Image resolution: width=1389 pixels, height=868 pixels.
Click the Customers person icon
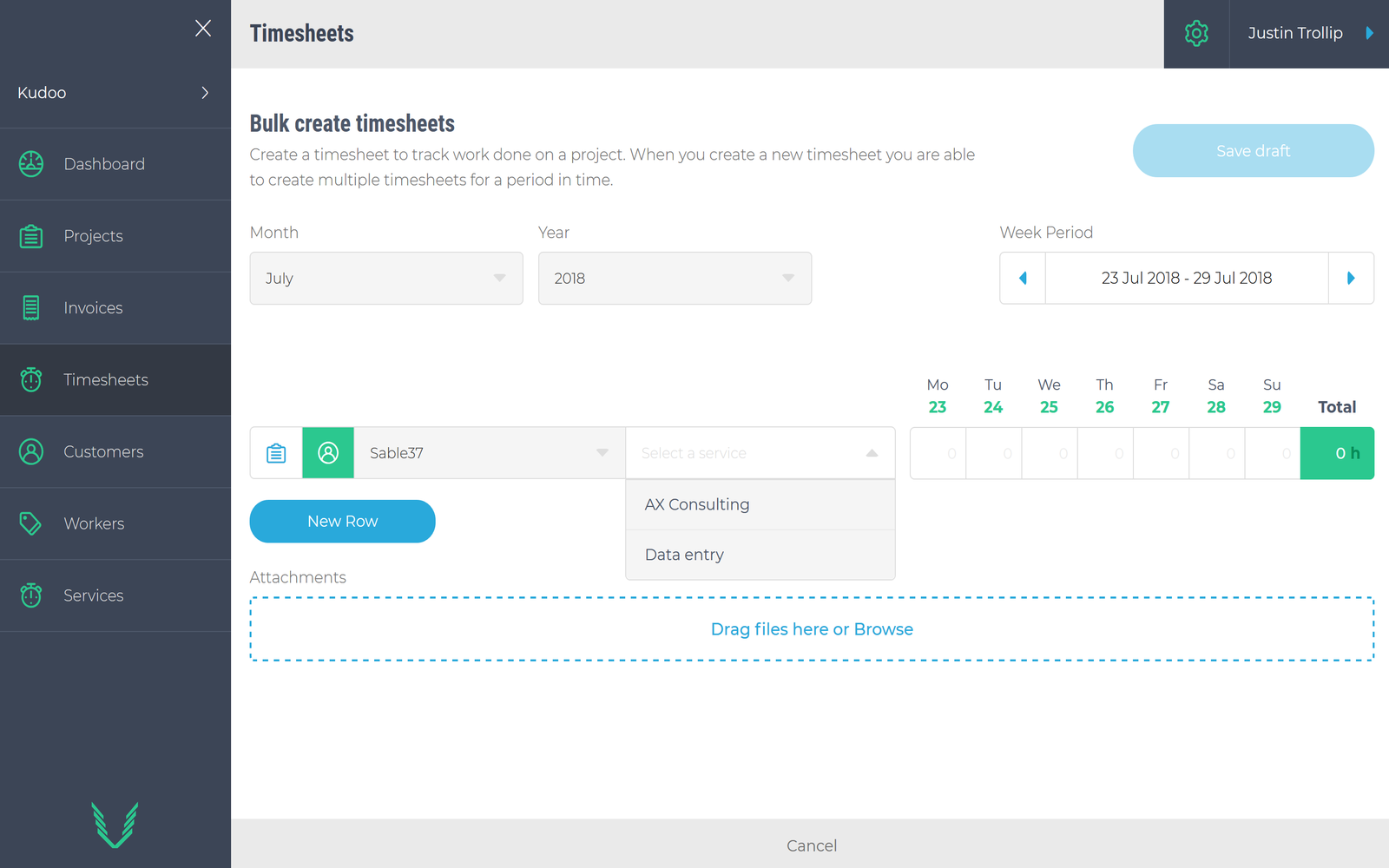coord(31,451)
